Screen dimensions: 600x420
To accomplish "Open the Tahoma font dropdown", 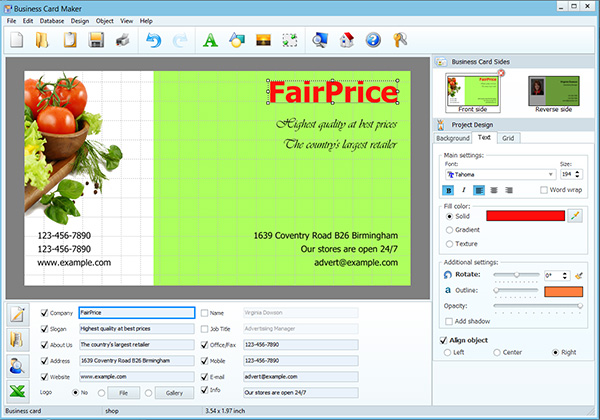I will point(501,174).
